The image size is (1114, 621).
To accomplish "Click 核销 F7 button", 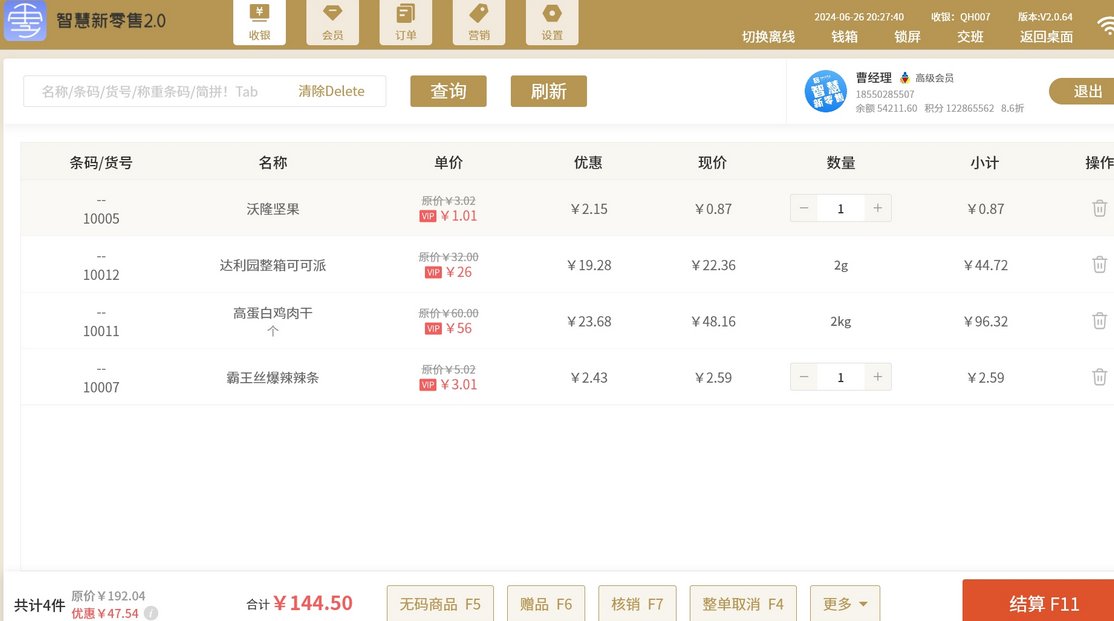I will click(637, 603).
